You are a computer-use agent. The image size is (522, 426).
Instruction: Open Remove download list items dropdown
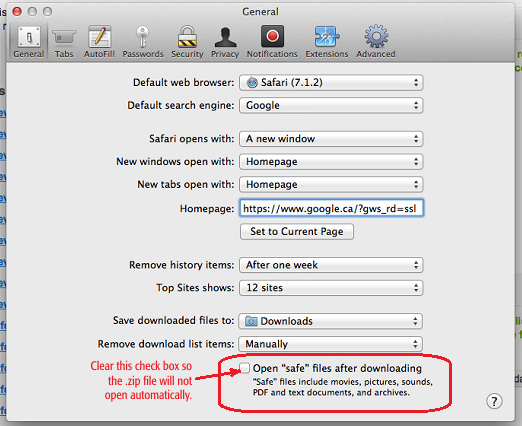point(330,344)
